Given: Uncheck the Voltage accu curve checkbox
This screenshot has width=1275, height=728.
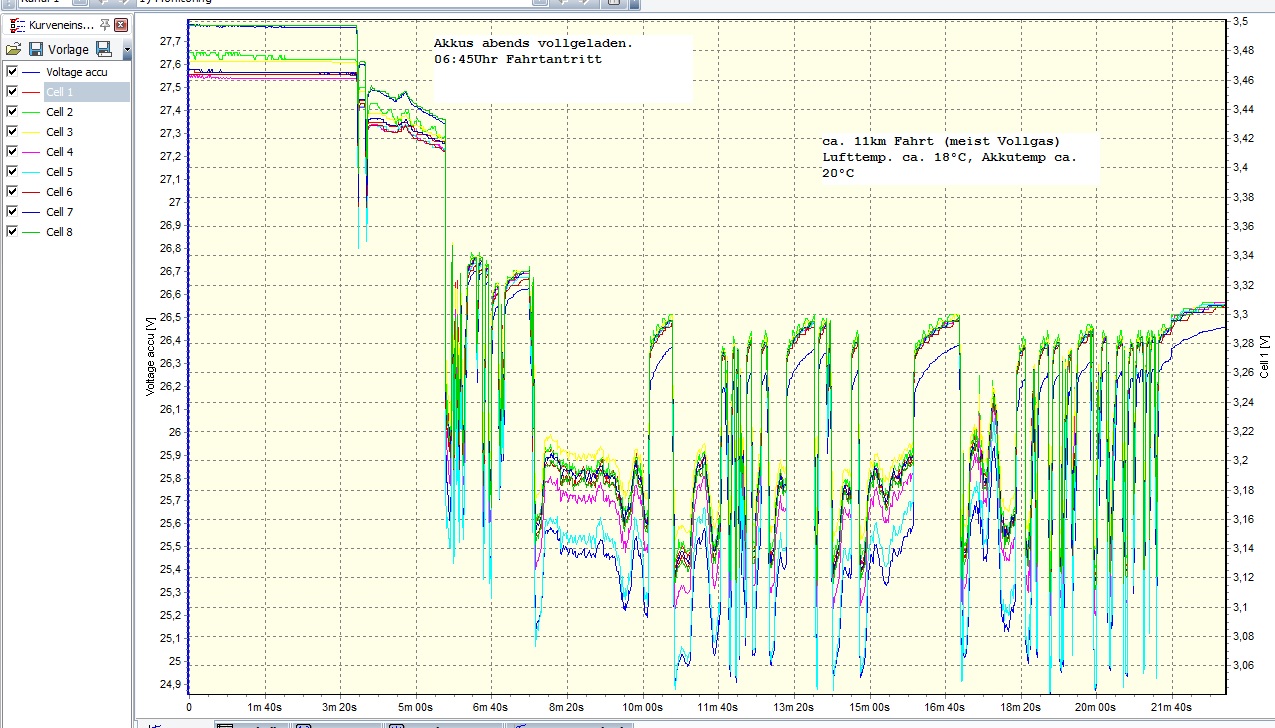Looking at the screenshot, I should [12, 72].
